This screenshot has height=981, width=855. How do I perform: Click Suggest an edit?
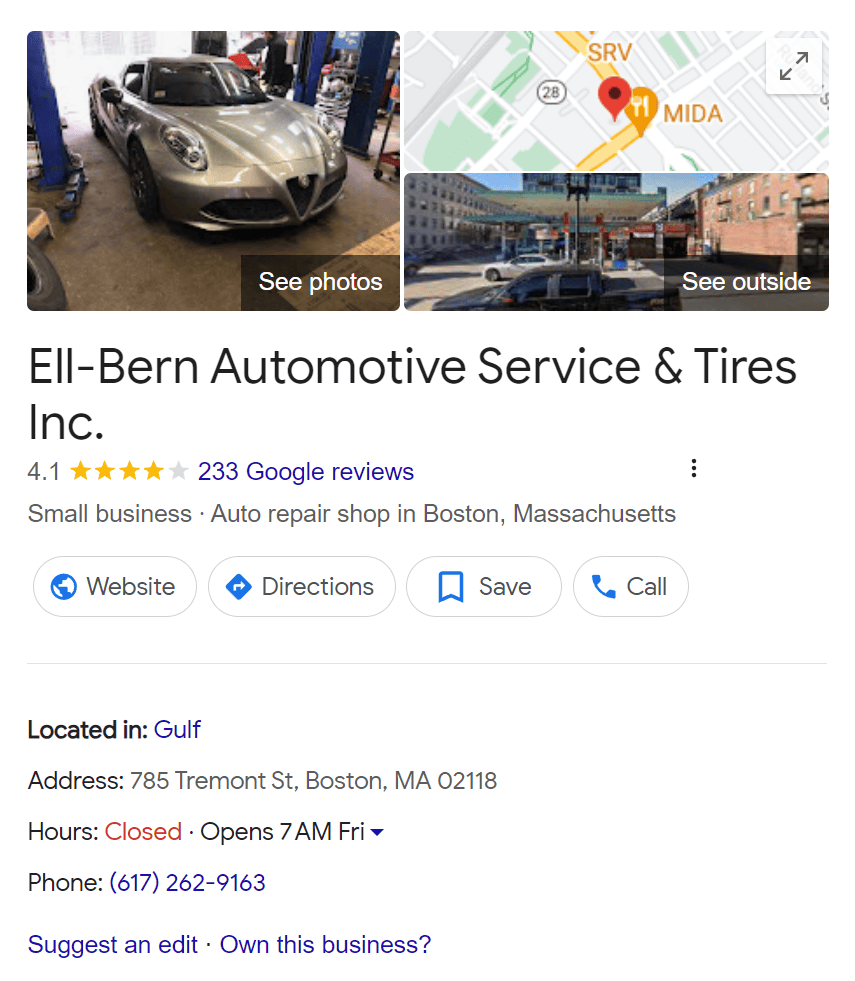(x=113, y=945)
